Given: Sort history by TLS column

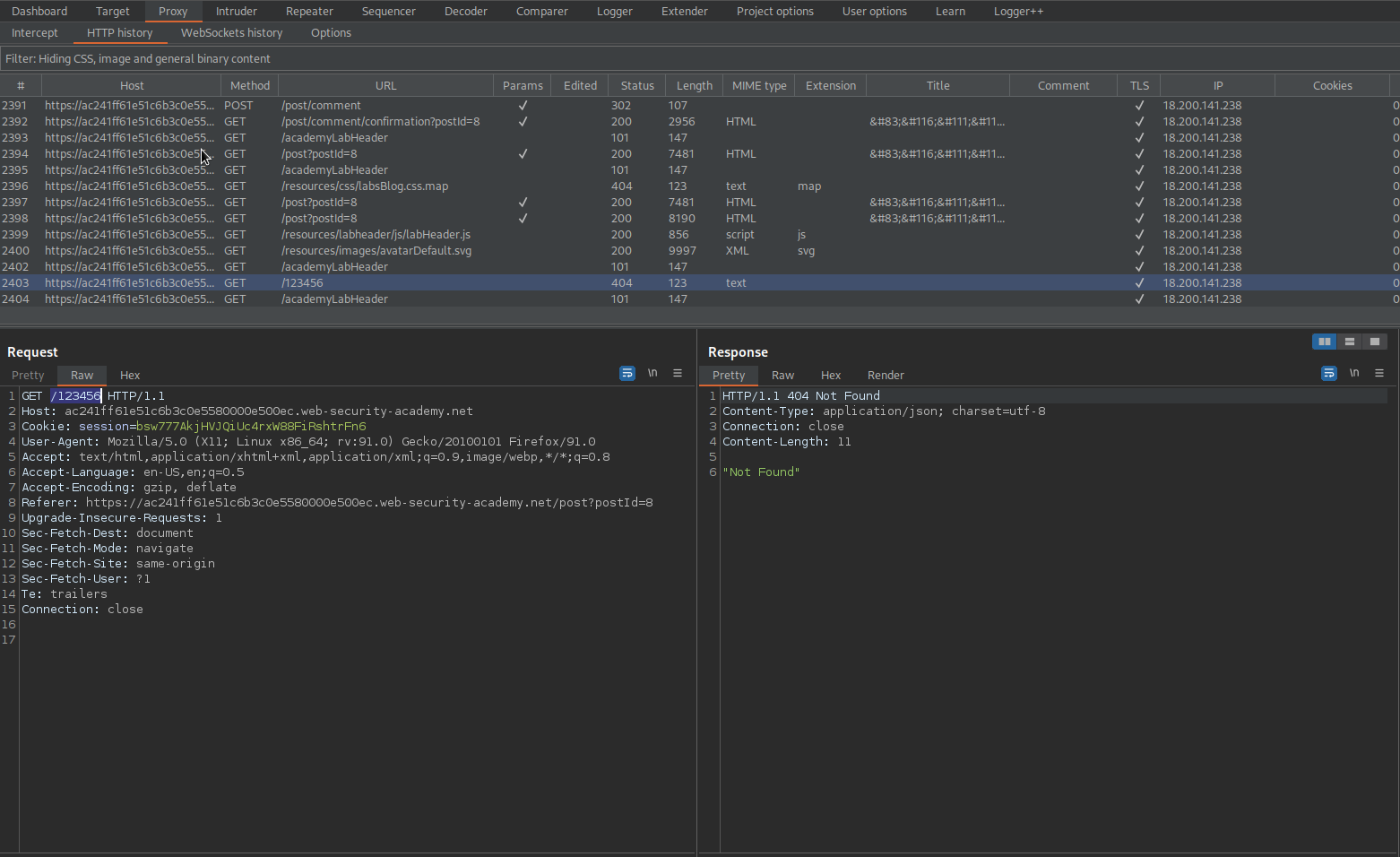Looking at the screenshot, I should point(1139,85).
